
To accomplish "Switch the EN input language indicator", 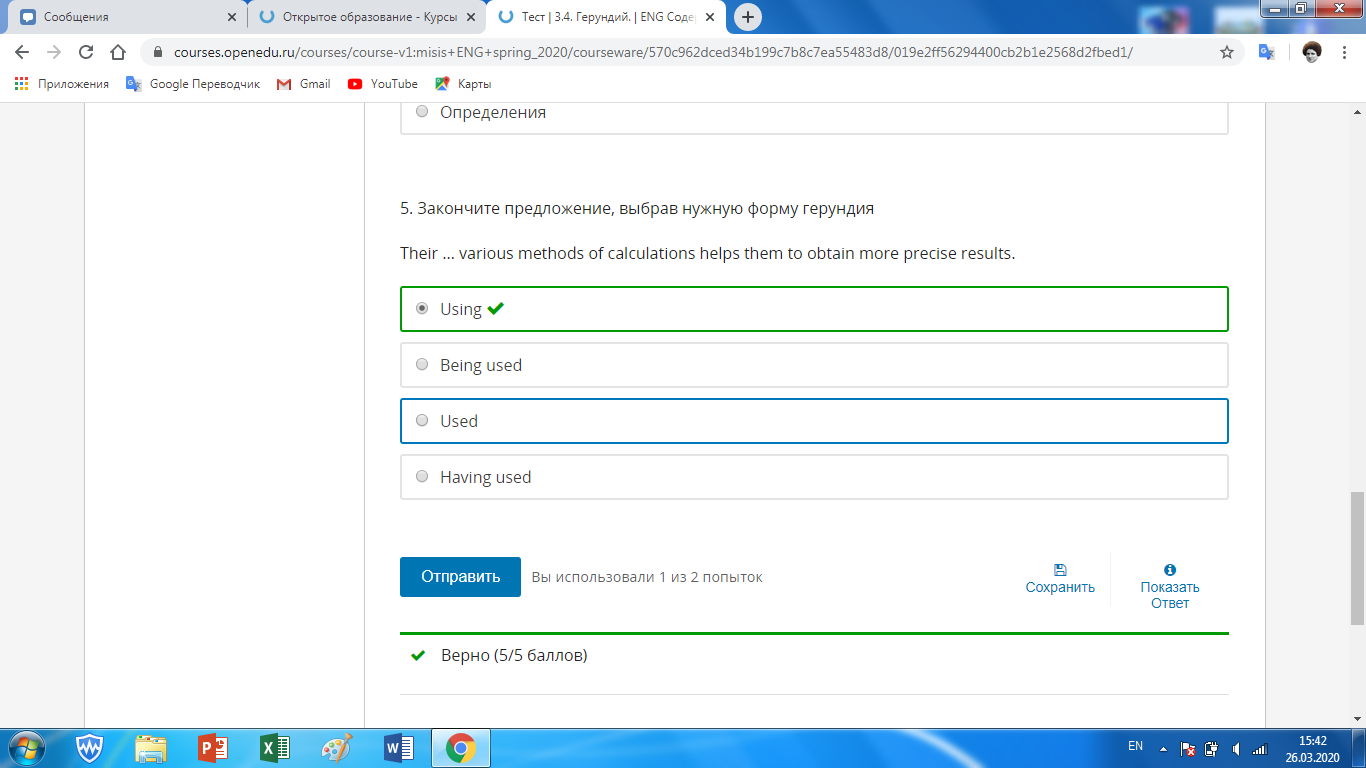I will click(1135, 746).
